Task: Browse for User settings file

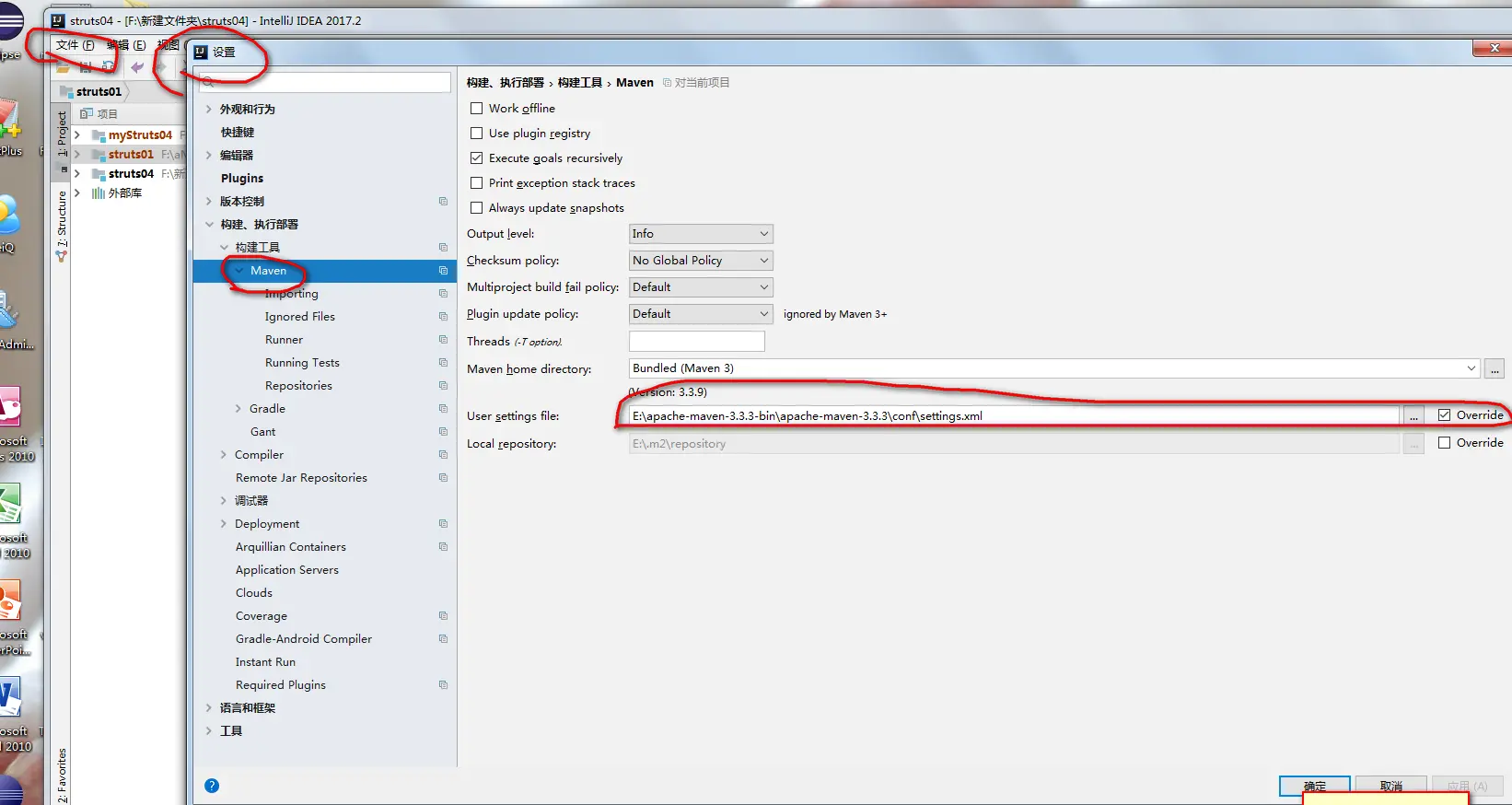Action: (1413, 416)
